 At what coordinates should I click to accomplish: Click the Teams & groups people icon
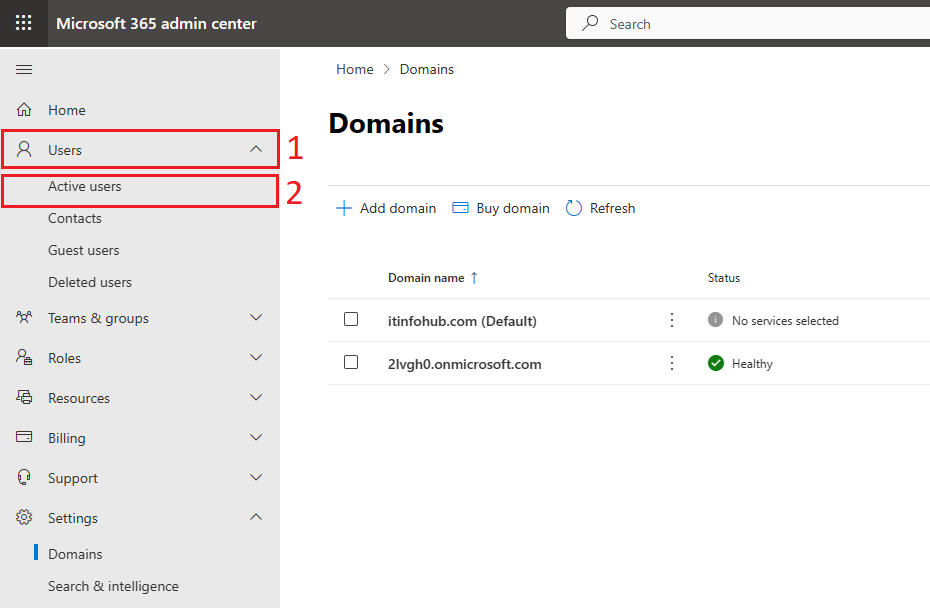click(24, 317)
